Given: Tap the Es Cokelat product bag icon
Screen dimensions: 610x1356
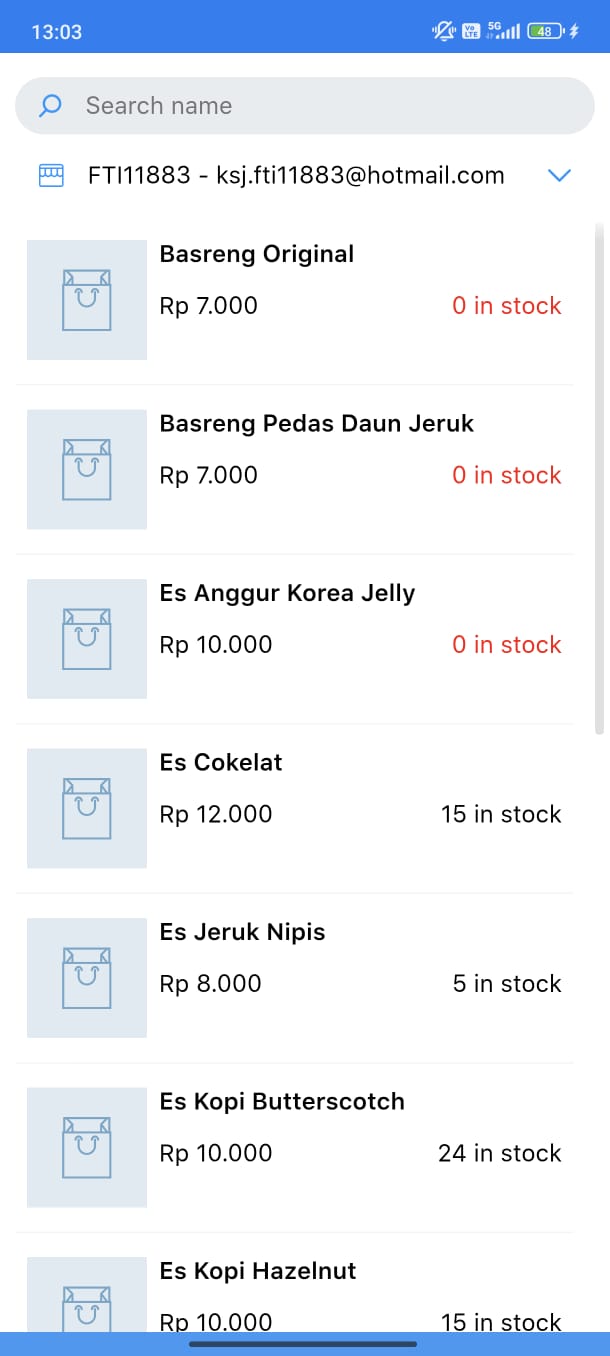Looking at the screenshot, I should pyautogui.click(x=87, y=808).
